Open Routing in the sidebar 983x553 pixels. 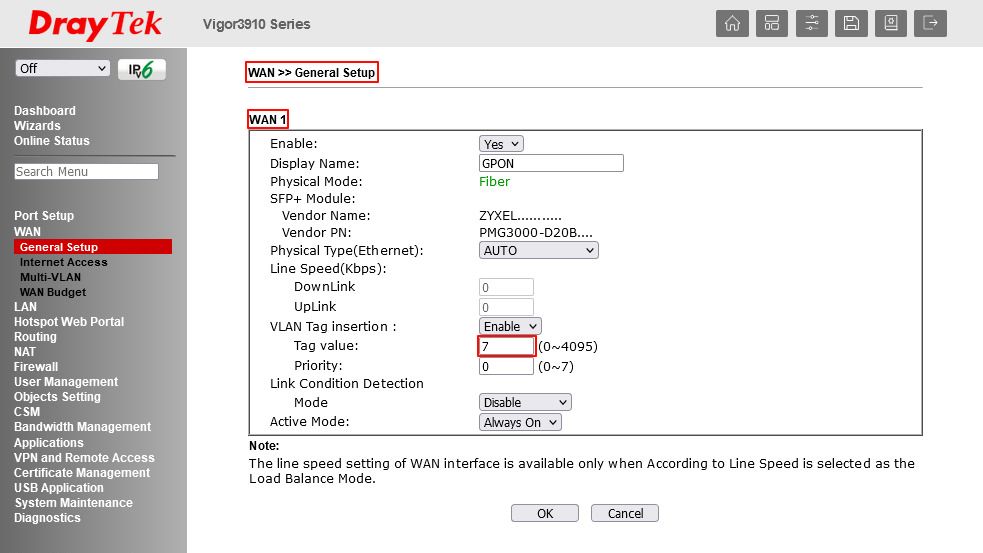[x=35, y=337]
